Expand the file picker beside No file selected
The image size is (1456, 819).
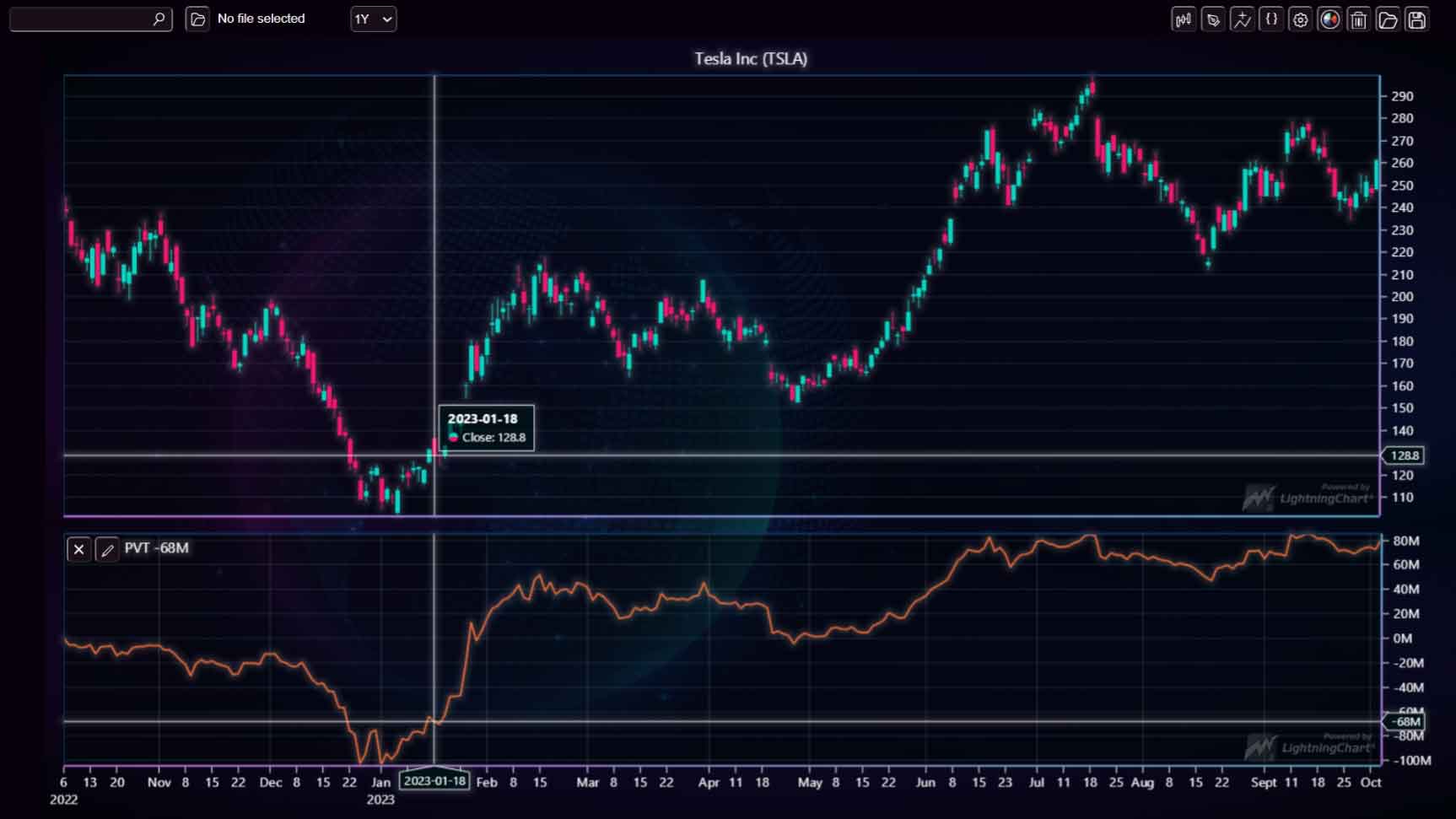(197, 19)
